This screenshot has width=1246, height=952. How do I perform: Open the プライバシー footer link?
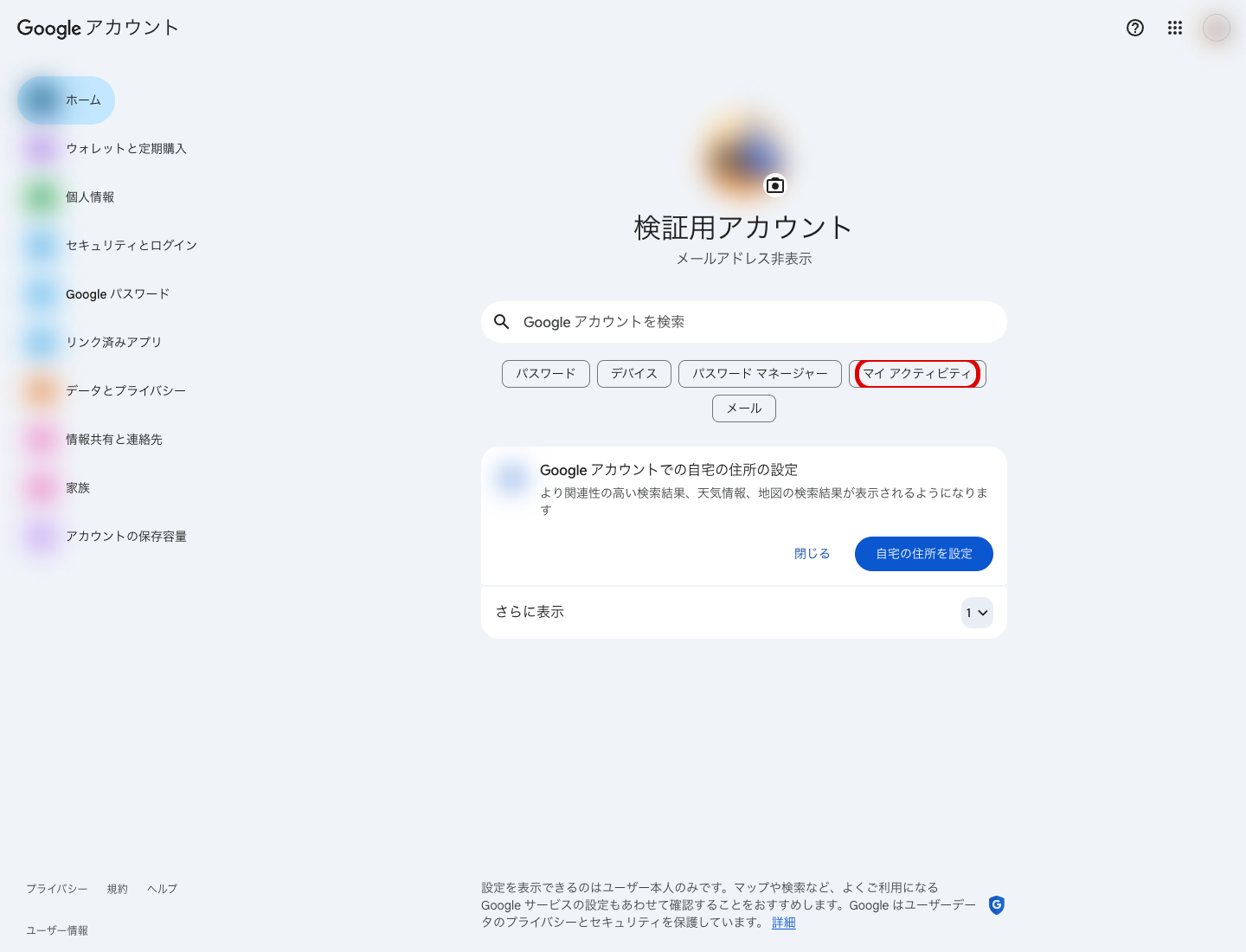click(57, 889)
